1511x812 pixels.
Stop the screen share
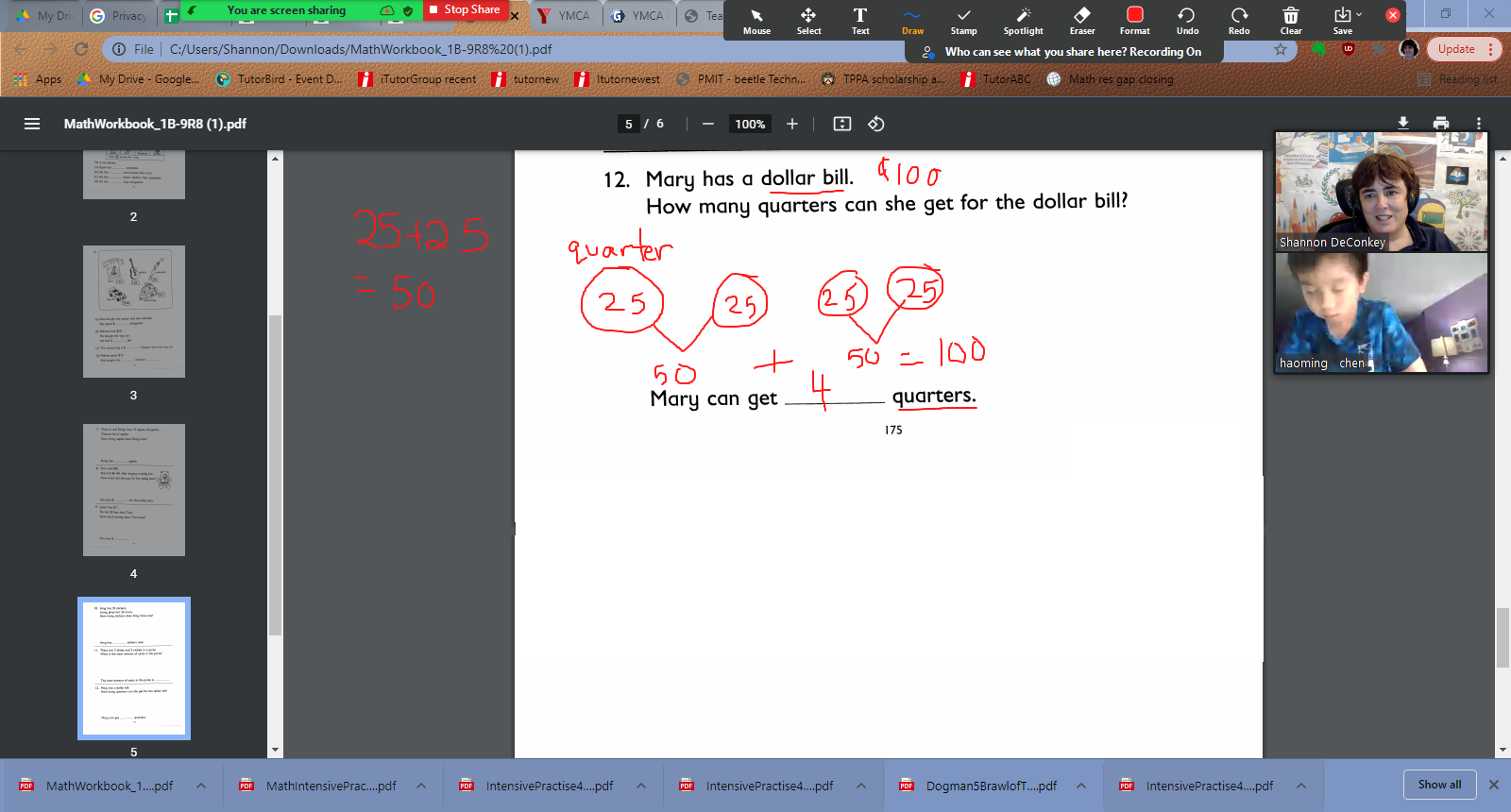464,9
